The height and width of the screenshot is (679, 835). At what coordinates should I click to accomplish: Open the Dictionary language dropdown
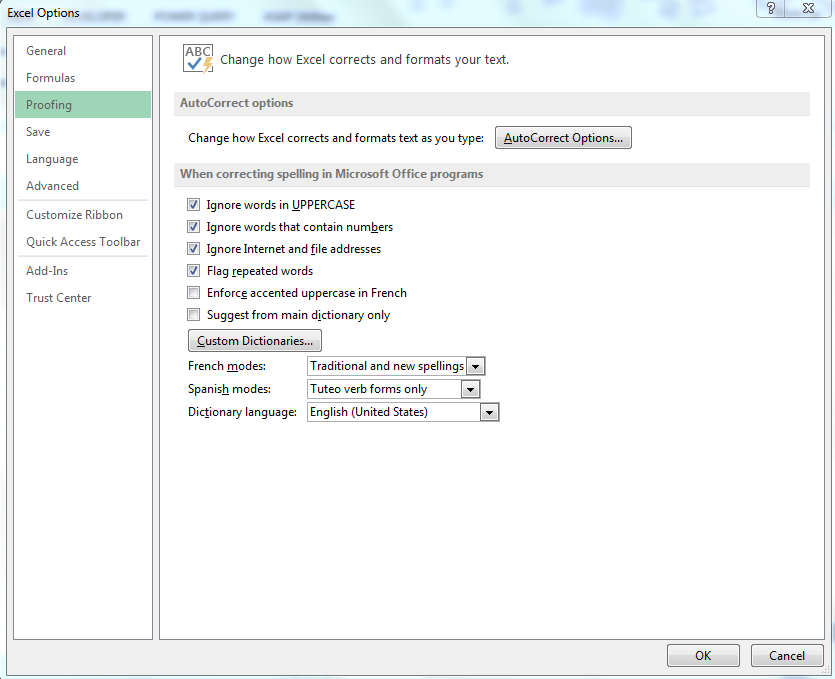click(489, 412)
